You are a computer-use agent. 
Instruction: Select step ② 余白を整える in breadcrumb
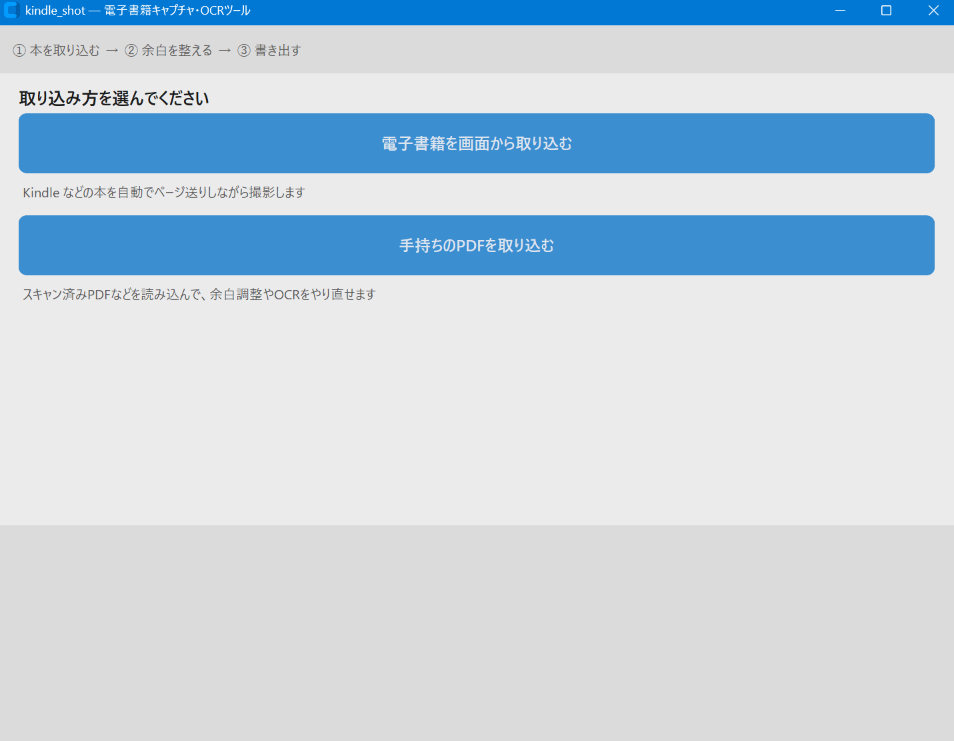(x=169, y=50)
